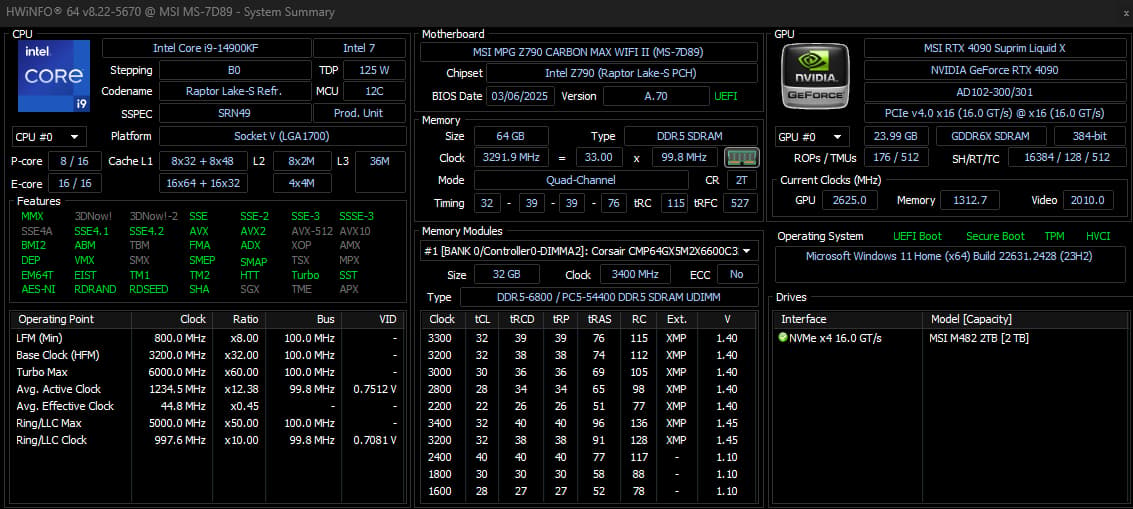Select the MSI M482 2TB drive entry
The height and width of the screenshot is (509, 1133).
(979, 338)
